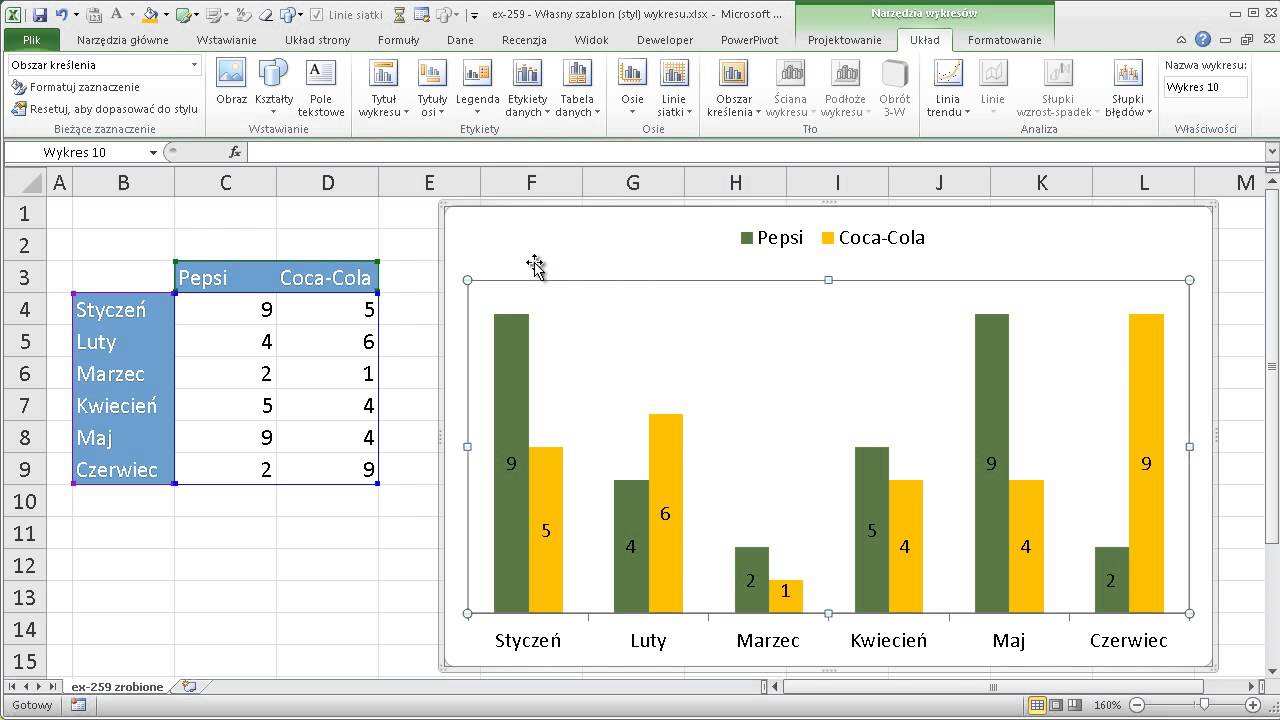Customize Quick Access Toolbar dropdown
The height and width of the screenshot is (720, 1280).
click(473, 15)
